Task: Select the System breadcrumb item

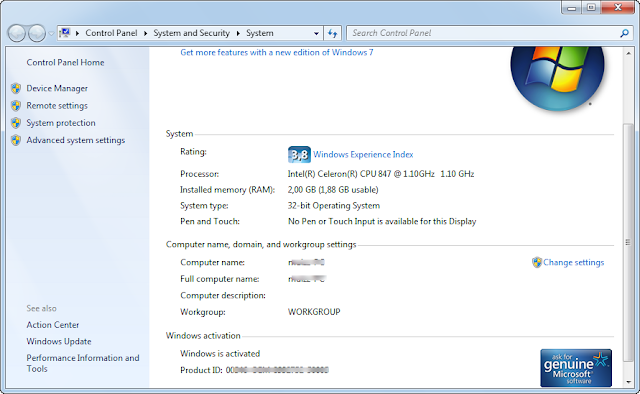Action: coord(260,33)
